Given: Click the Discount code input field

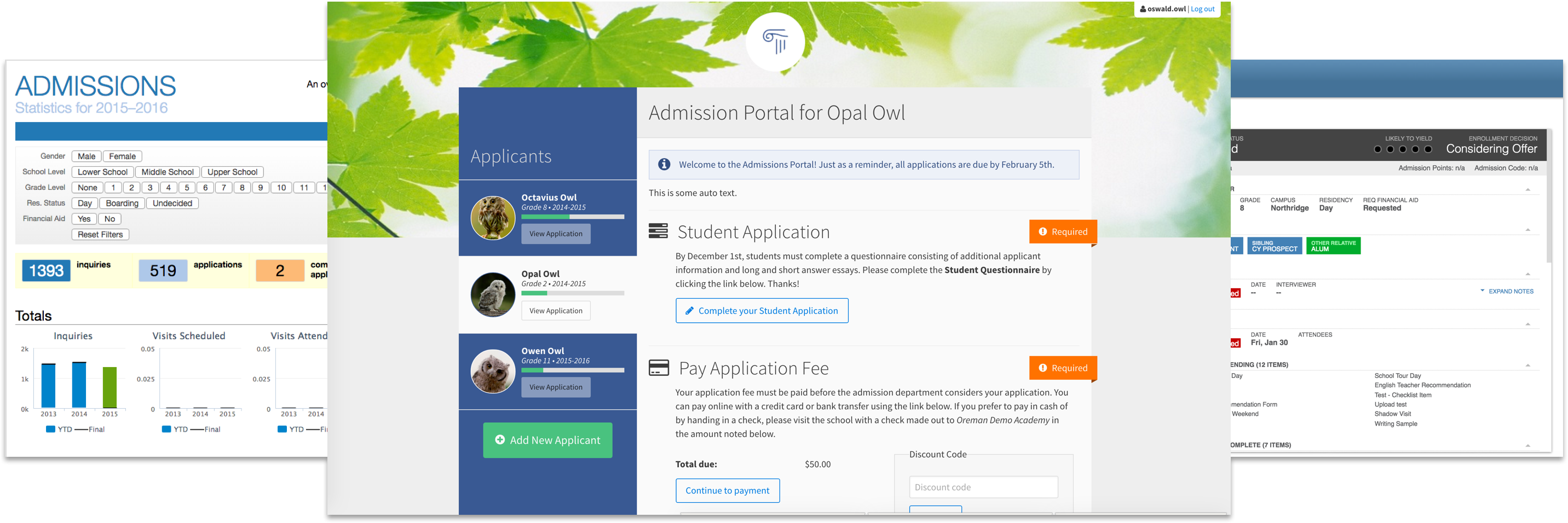Looking at the screenshot, I should 983,487.
